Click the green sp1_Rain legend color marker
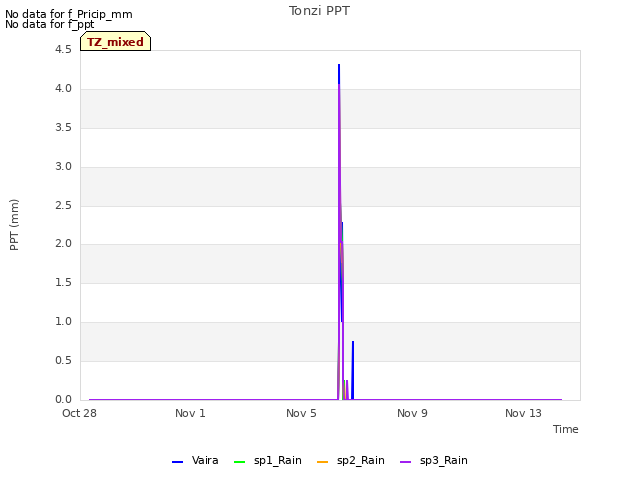Image resolution: width=640 pixels, height=480 pixels. [x=240, y=462]
